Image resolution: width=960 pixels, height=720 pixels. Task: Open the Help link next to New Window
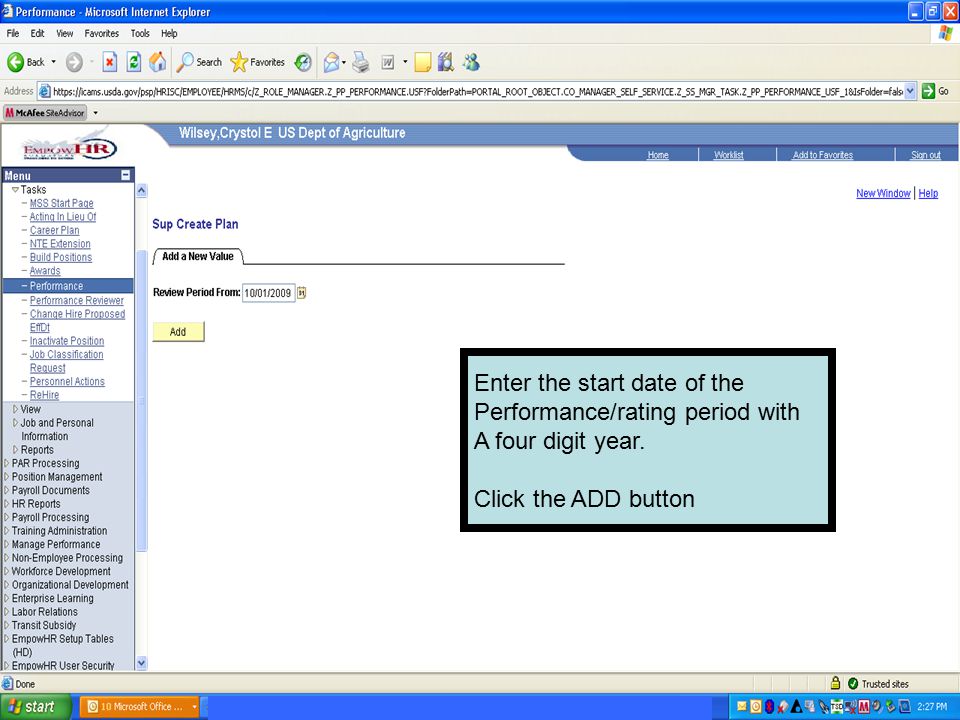[x=928, y=193]
